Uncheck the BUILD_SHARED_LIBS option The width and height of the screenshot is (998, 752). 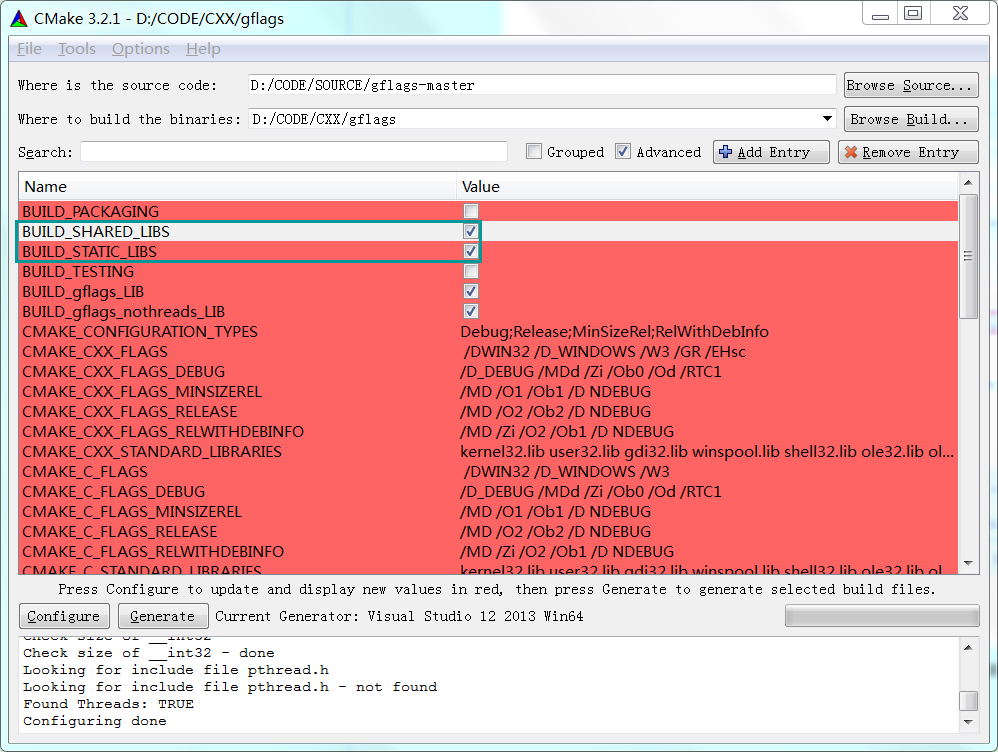(471, 231)
